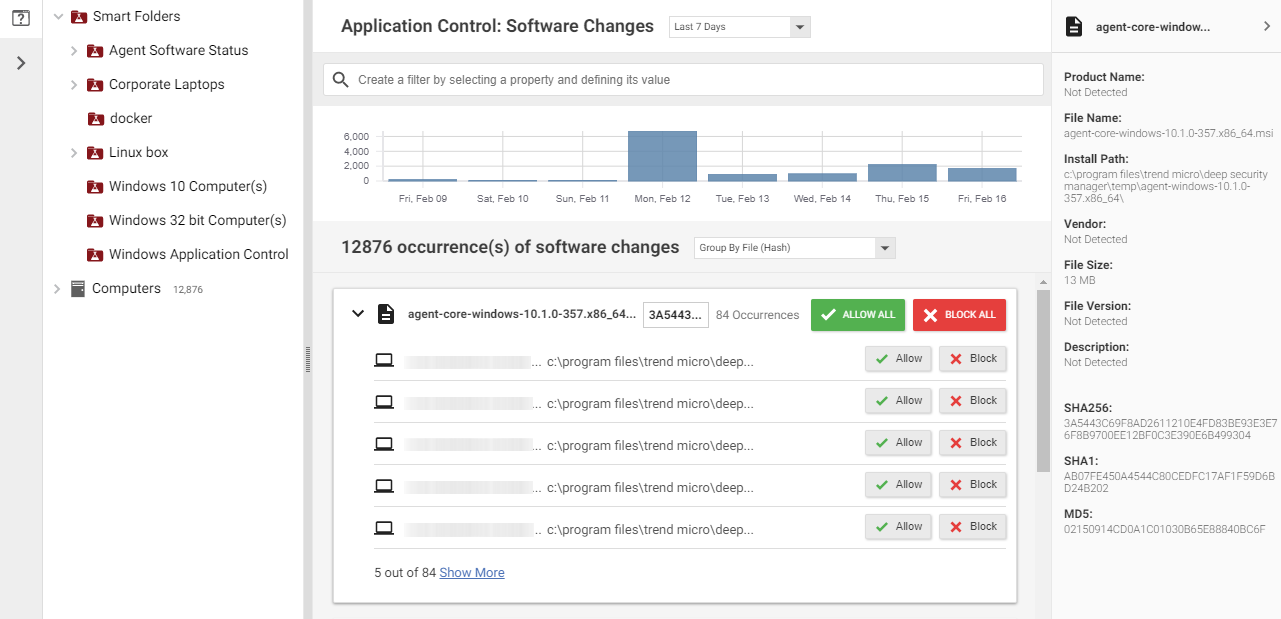This screenshot has height=619, width=1281.
Task: Click the document icon in details panel header
Action: click(x=1074, y=27)
